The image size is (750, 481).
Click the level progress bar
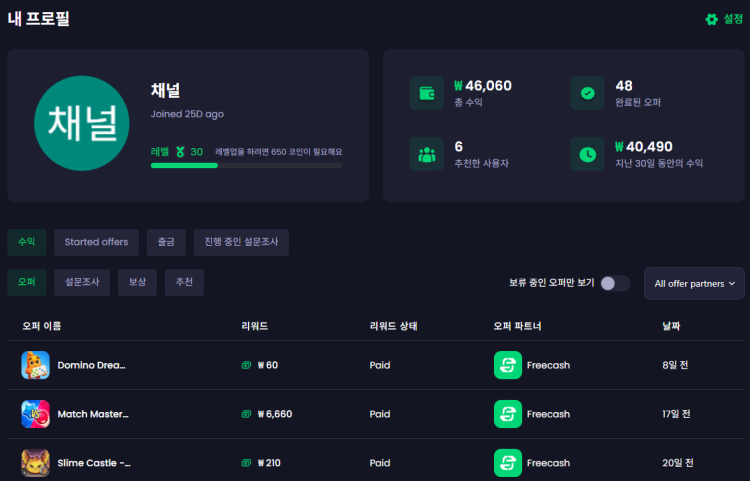pyautogui.click(x=246, y=165)
